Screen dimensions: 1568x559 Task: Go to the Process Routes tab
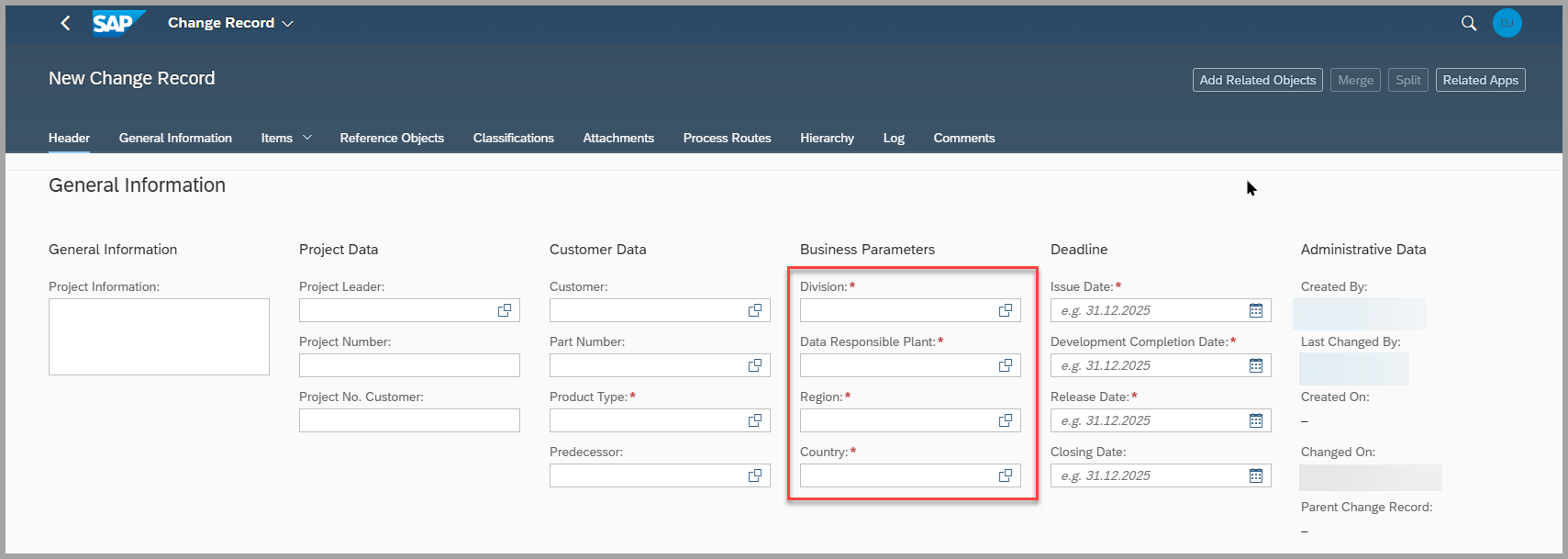coord(727,138)
